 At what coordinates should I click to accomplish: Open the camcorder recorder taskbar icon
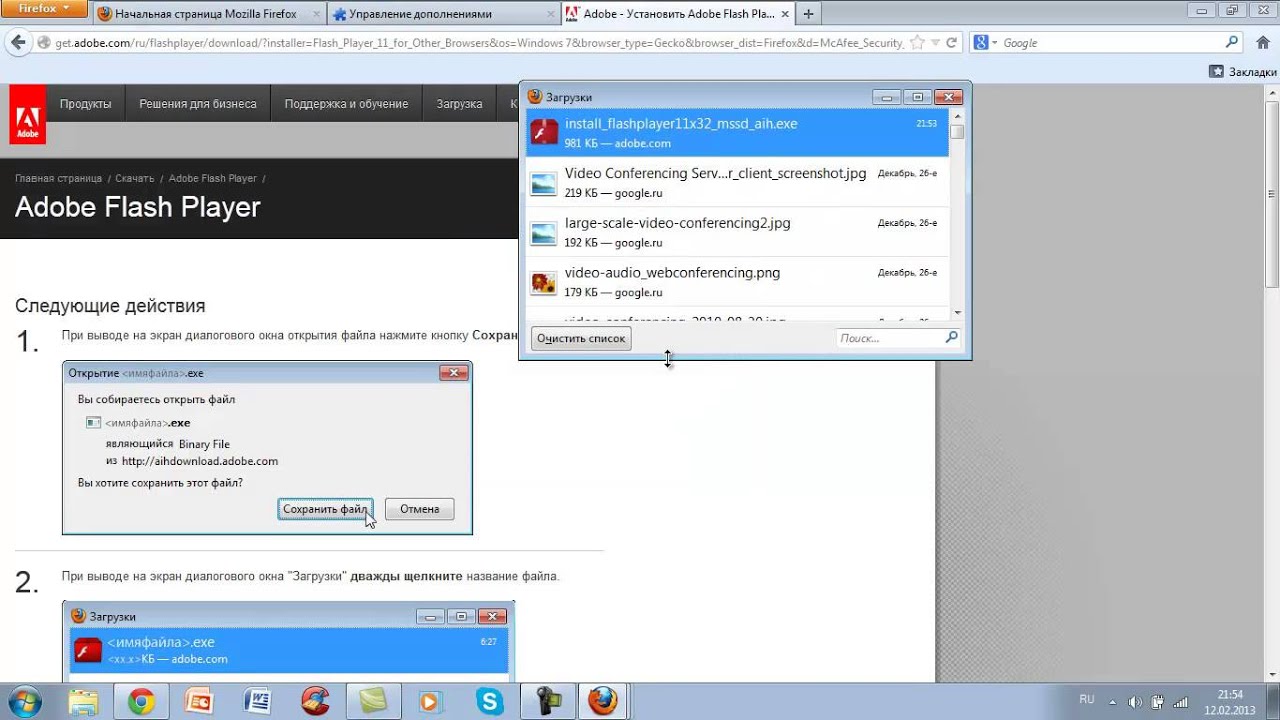(548, 702)
